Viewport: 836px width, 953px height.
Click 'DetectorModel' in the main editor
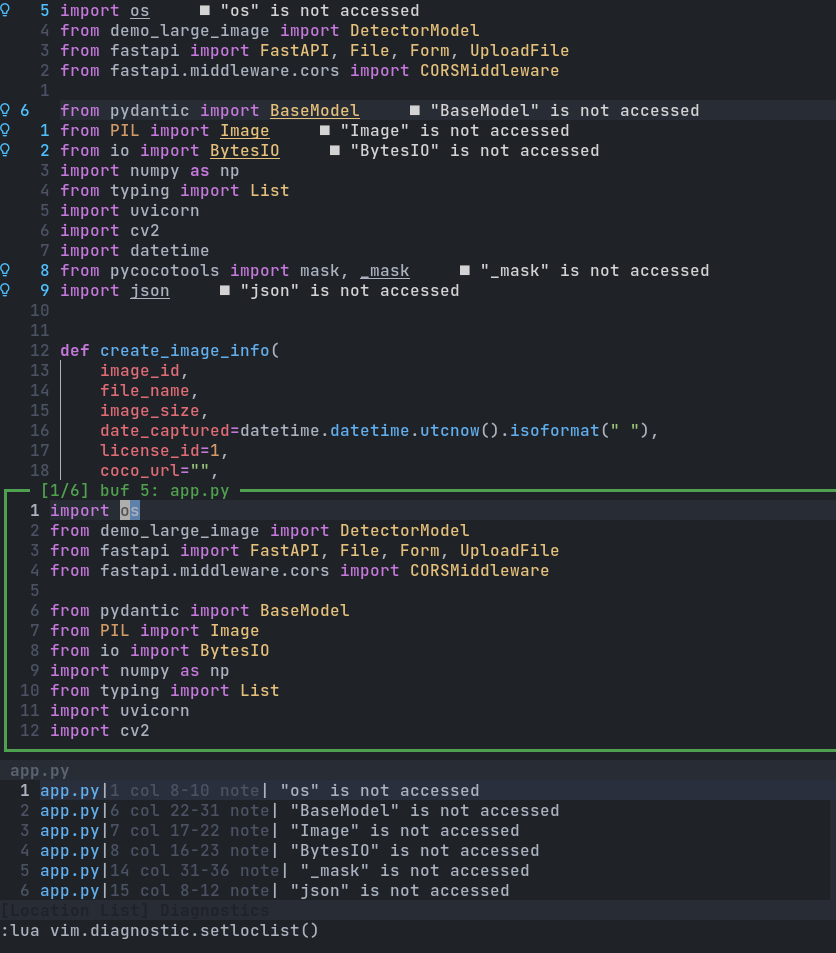[415, 30]
